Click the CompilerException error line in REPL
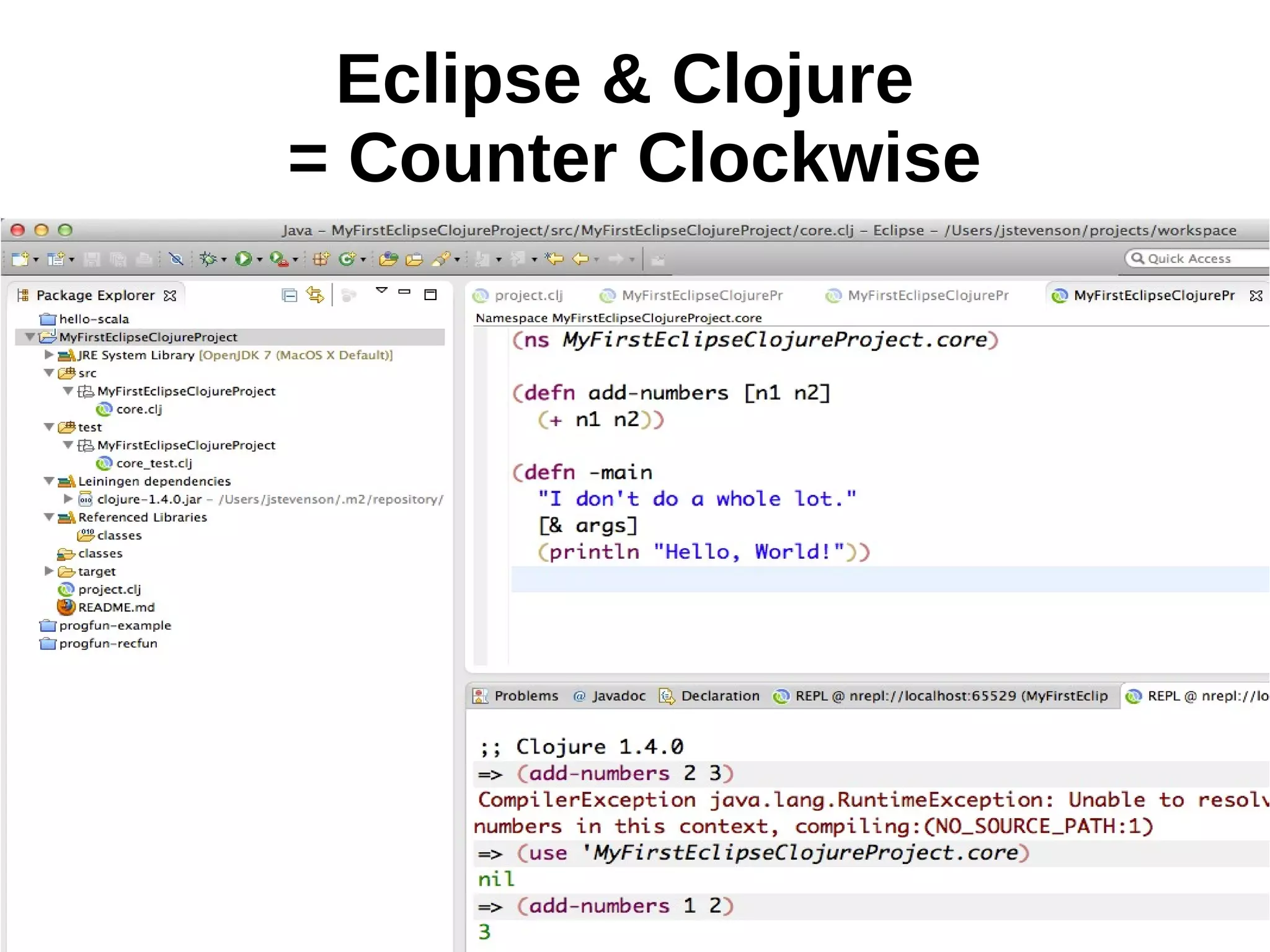The image size is (1270, 952). (x=873, y=800)
